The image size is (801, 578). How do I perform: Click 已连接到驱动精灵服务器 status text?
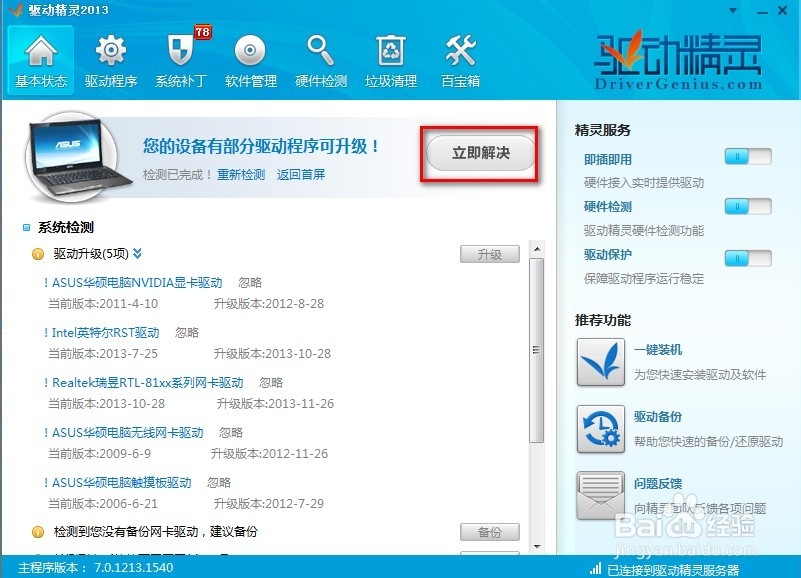tap(673, 569)
